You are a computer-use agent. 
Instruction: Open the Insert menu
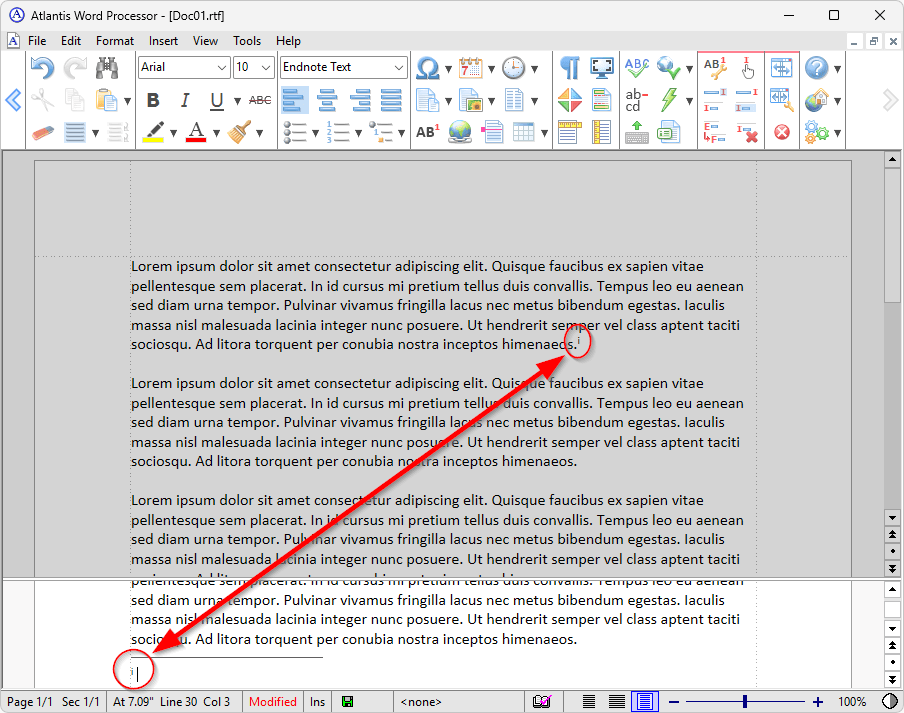click(x=163, y=41)
